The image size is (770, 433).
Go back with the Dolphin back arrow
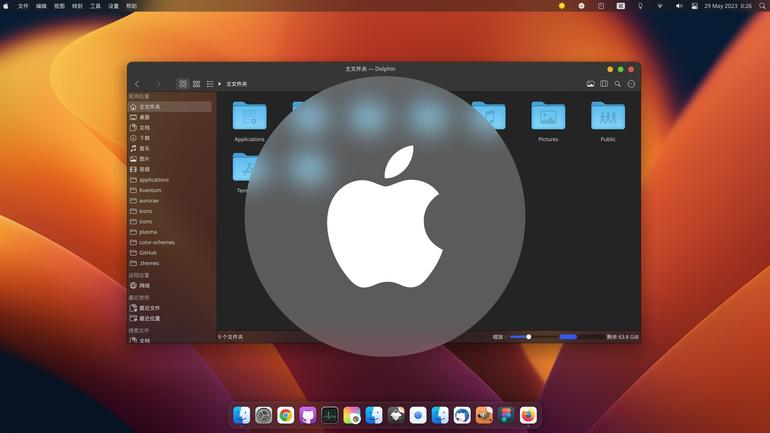tap(138, 84)
